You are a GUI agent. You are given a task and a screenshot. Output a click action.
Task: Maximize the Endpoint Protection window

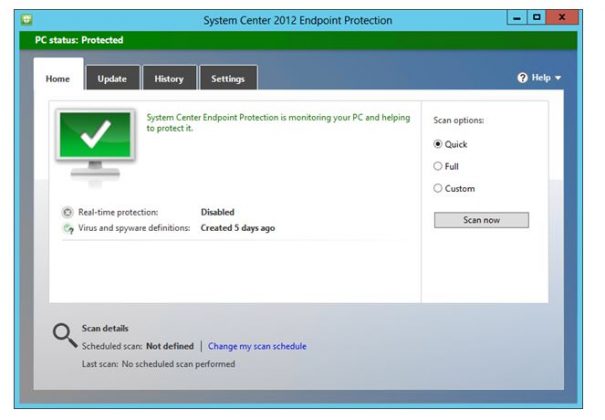[536, 18]
